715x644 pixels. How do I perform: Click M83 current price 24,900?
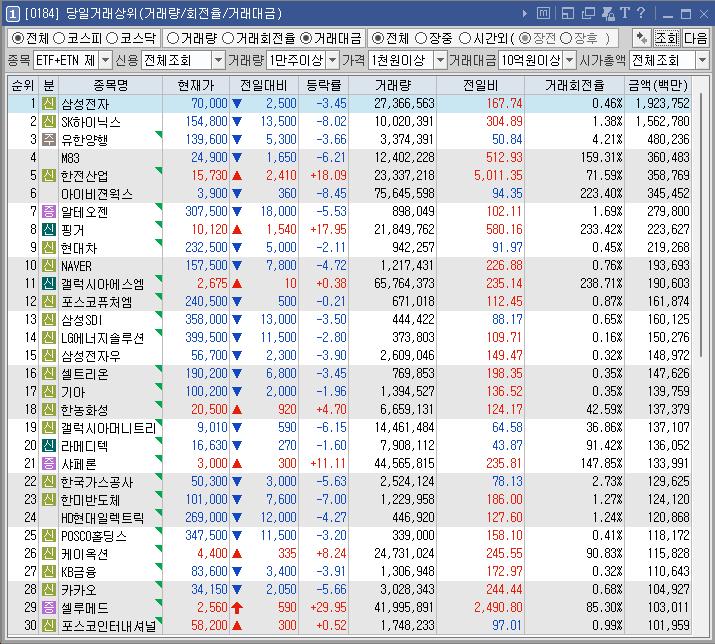209,157
